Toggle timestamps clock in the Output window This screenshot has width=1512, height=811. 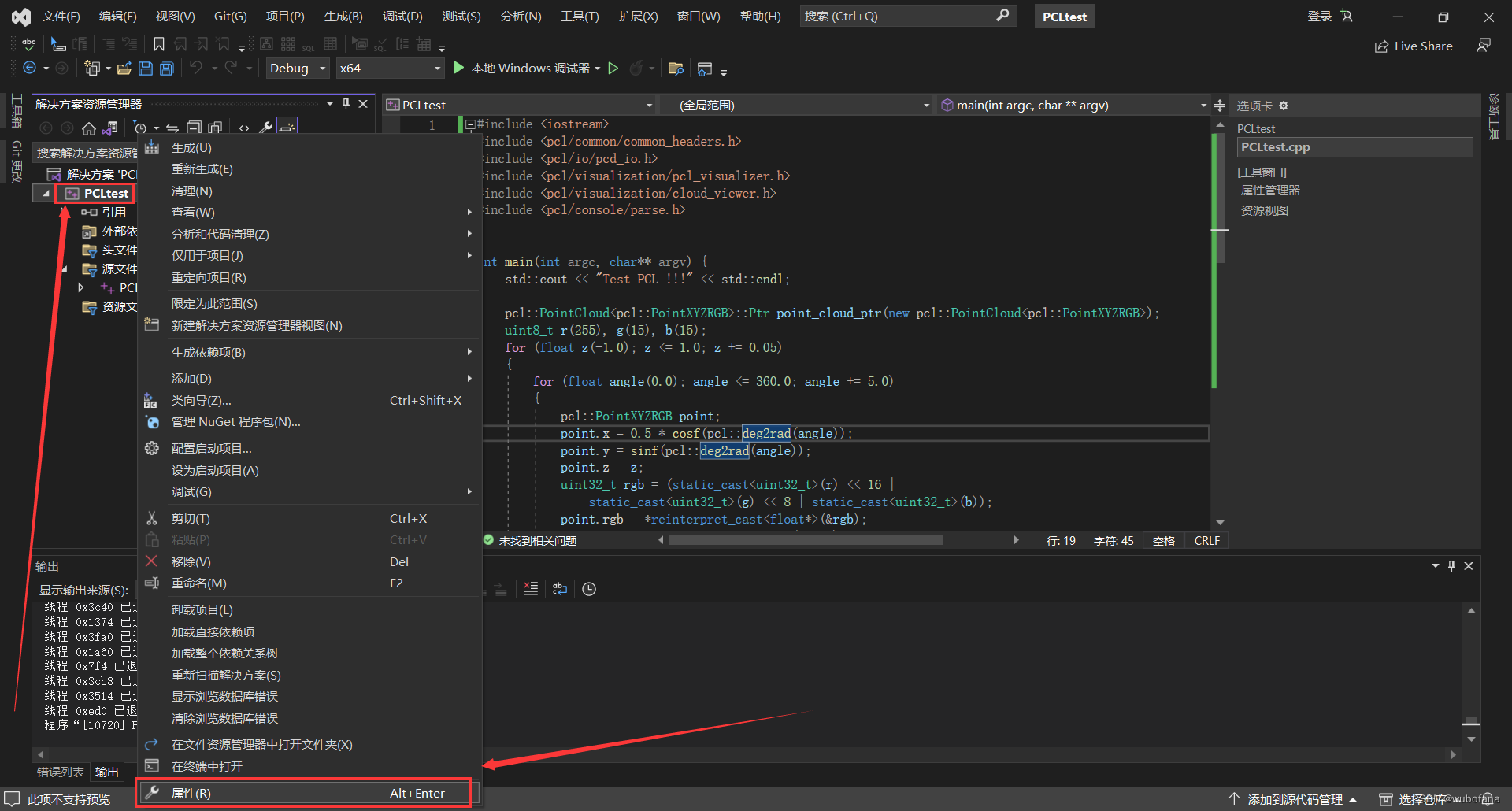point(589,589)
